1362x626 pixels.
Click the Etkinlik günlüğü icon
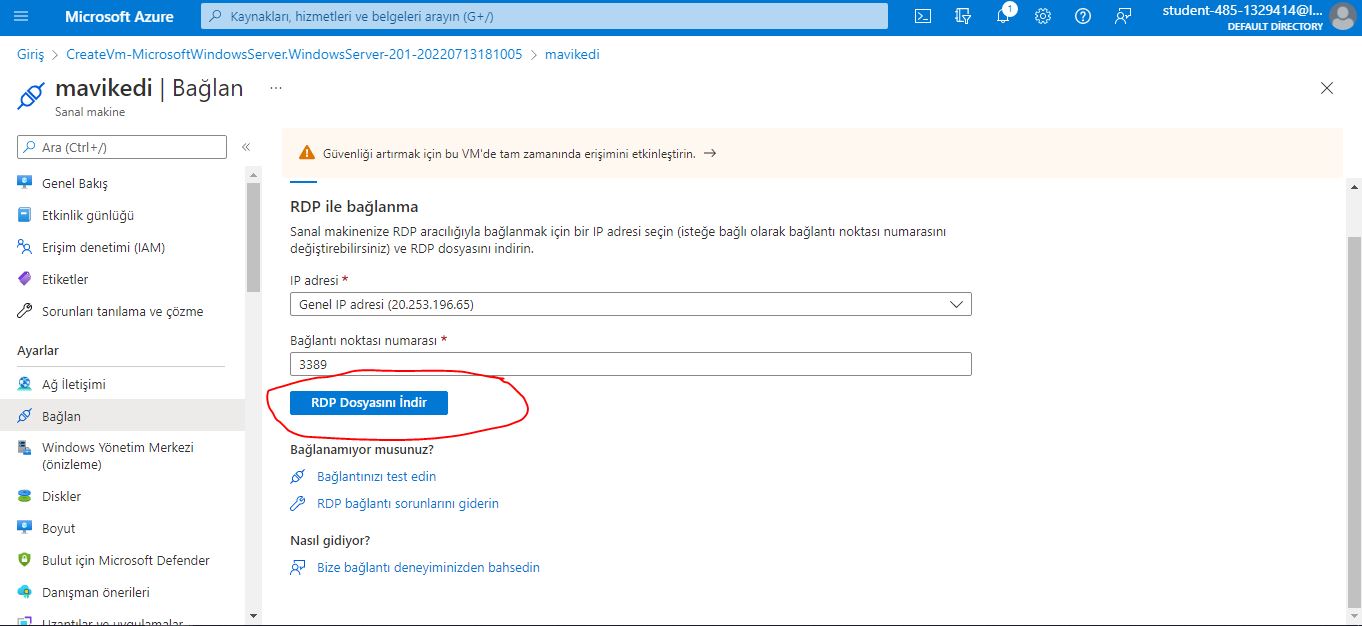pyautogui.click(x=25, y=215)
